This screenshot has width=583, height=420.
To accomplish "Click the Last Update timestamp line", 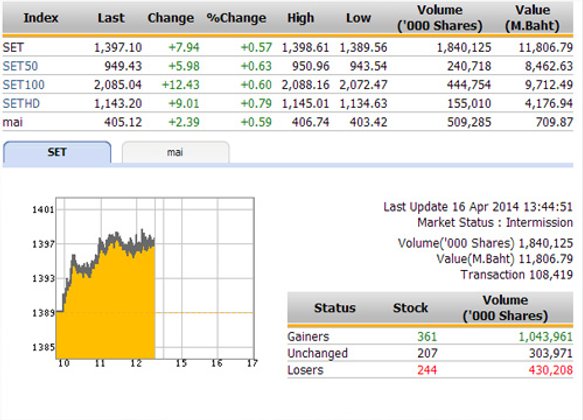I will point(478,207).
